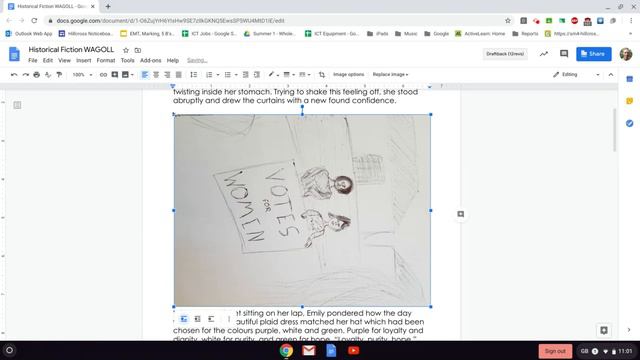Set image to Break text mode
Image resolution: width=640 pixels, height=360 pixels.
tap(211, 319)
